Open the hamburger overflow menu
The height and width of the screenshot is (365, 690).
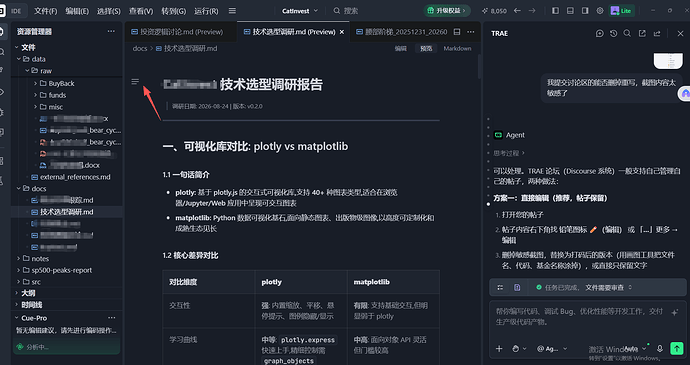pyautogui.click(x=232, y=11)
